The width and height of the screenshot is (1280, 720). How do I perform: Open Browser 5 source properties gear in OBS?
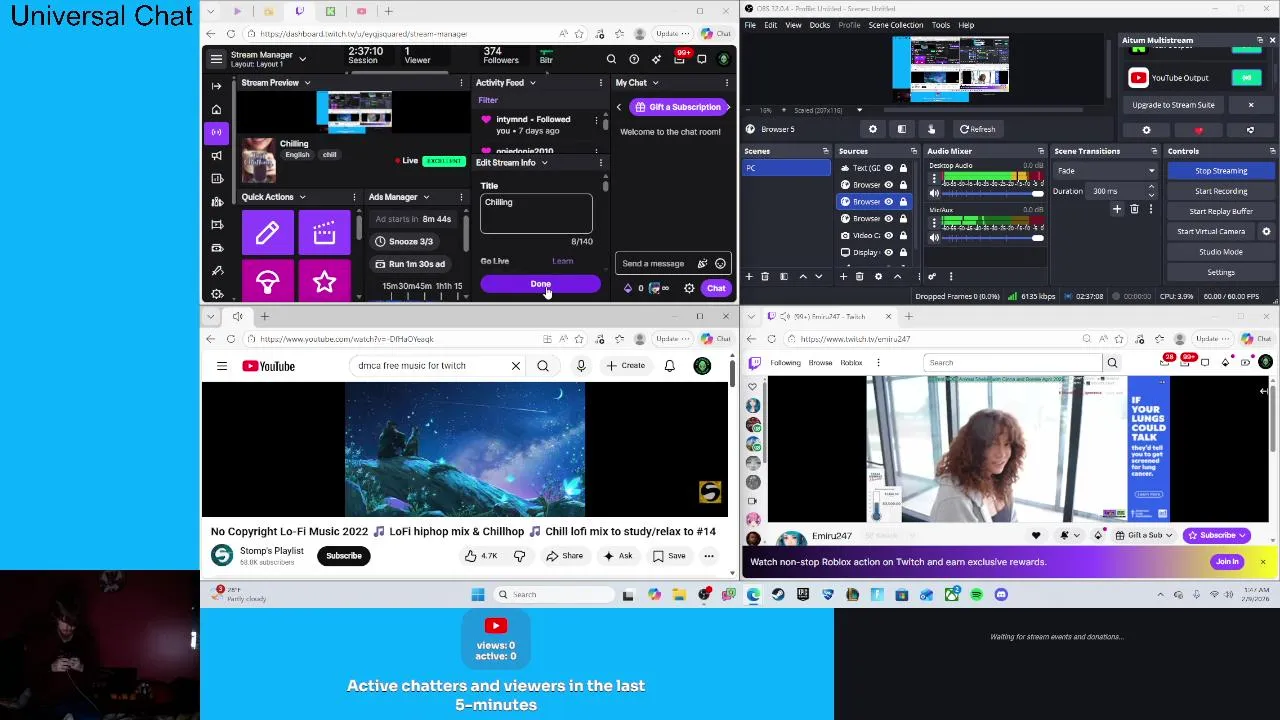873,129
